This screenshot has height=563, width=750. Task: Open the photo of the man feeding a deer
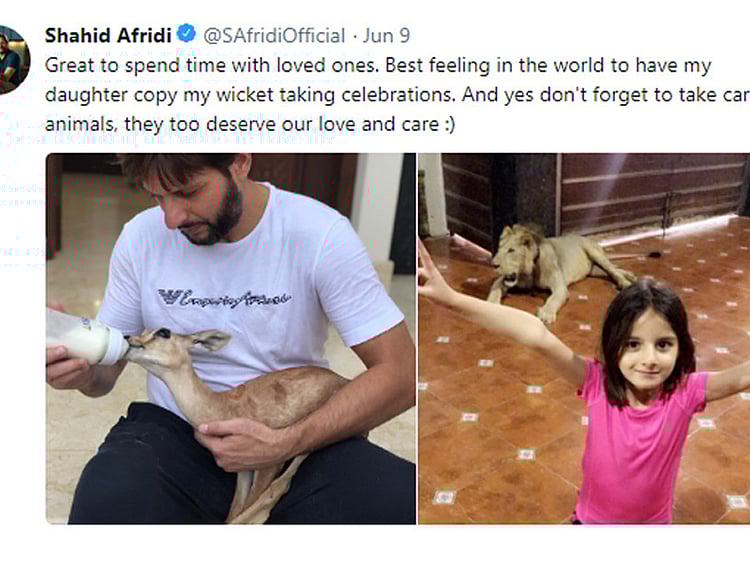click(x=230, y=338)
